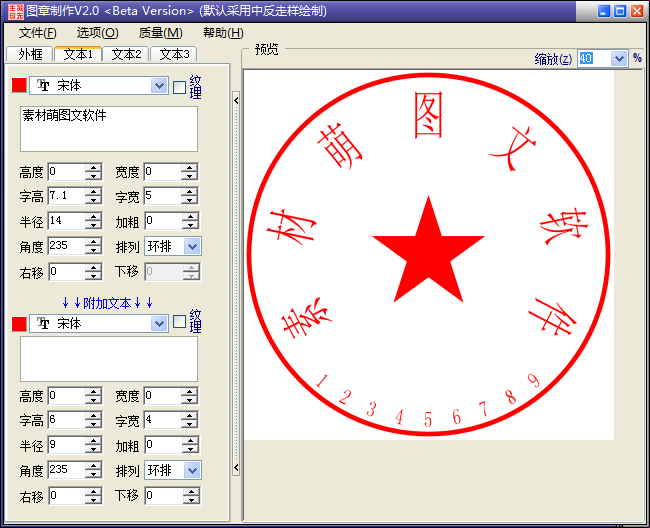Close the 图章制作 window
Image resolution: width=650 pixels, height=528 pixels.
637,11
